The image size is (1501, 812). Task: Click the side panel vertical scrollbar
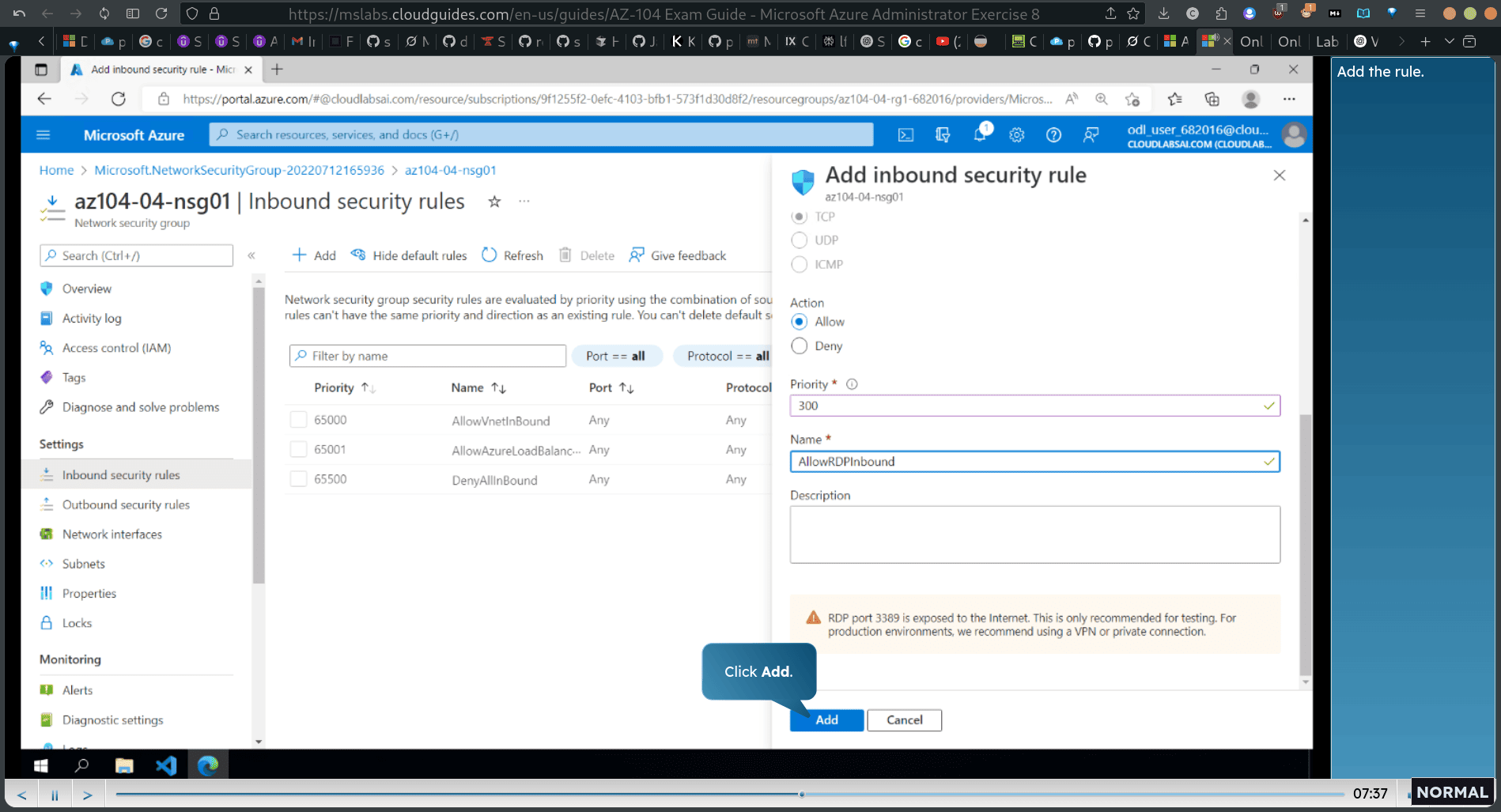(x=1305, y=546)
